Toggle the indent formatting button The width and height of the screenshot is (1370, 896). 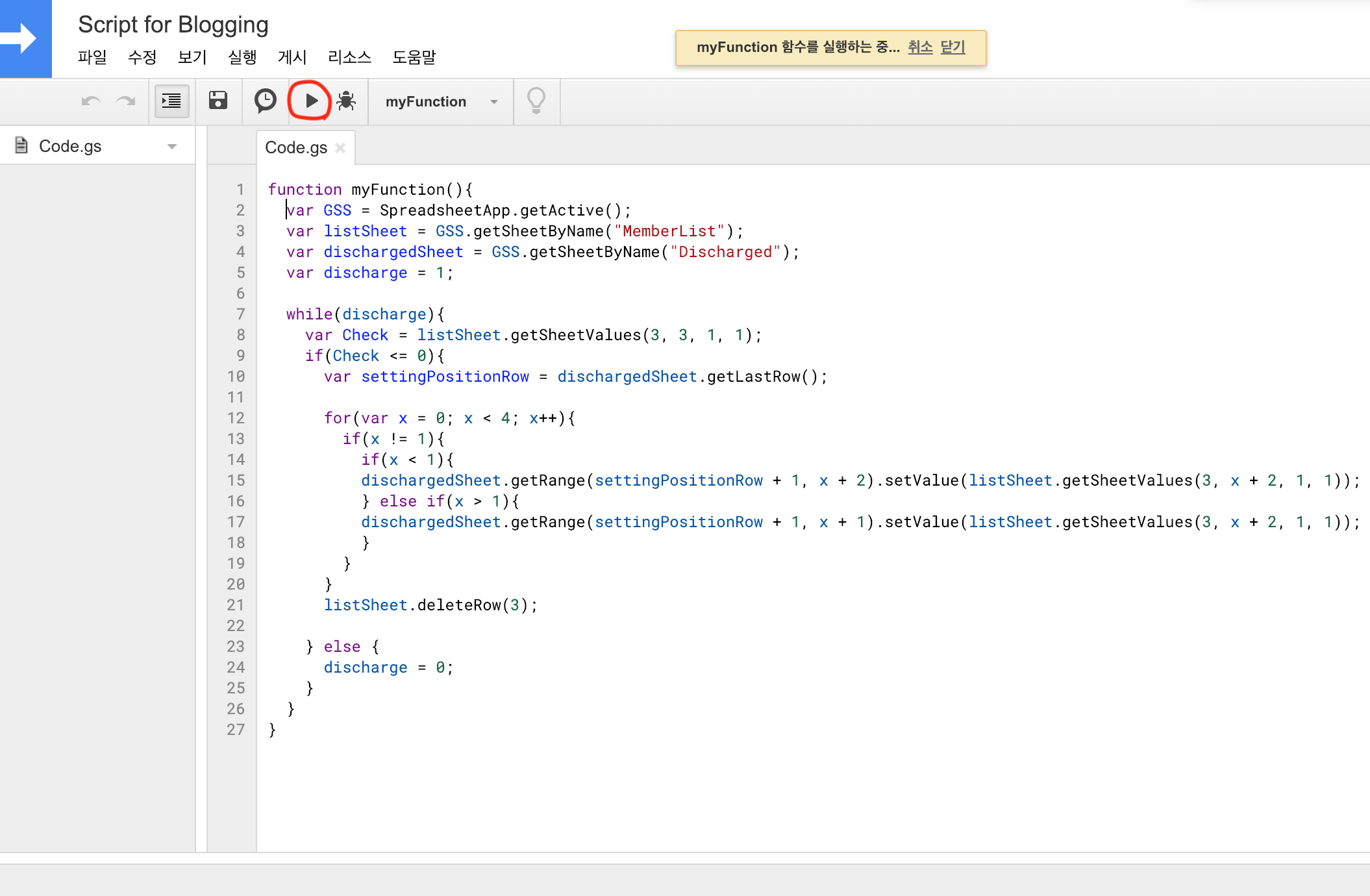pyautogui.click(x=171, y=101)
